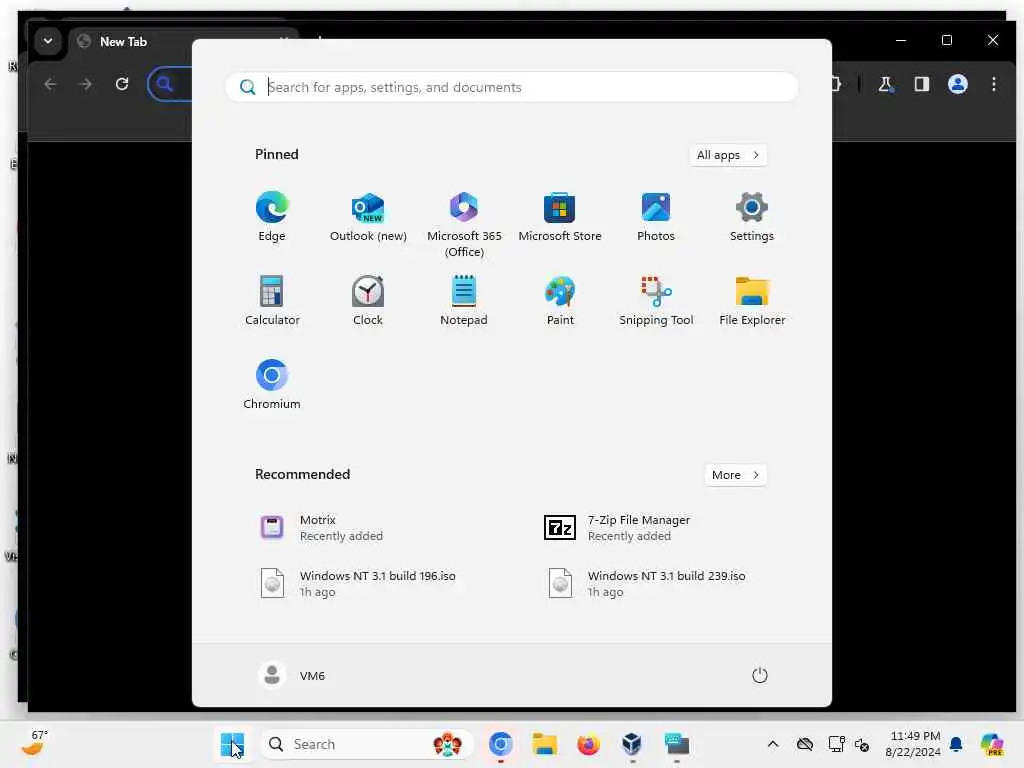Open Paint from pinned apps
The image size is (1024, 768).
[560, 301]
